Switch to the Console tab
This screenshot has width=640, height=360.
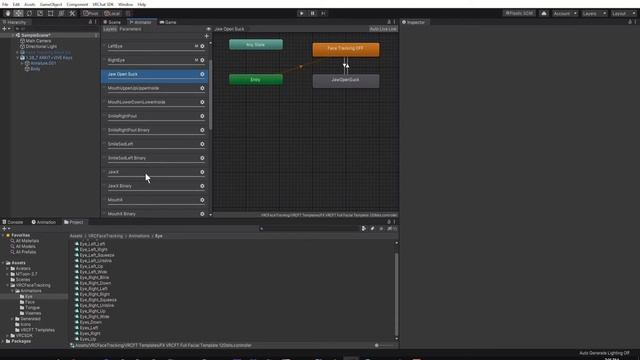pos(13,222)
